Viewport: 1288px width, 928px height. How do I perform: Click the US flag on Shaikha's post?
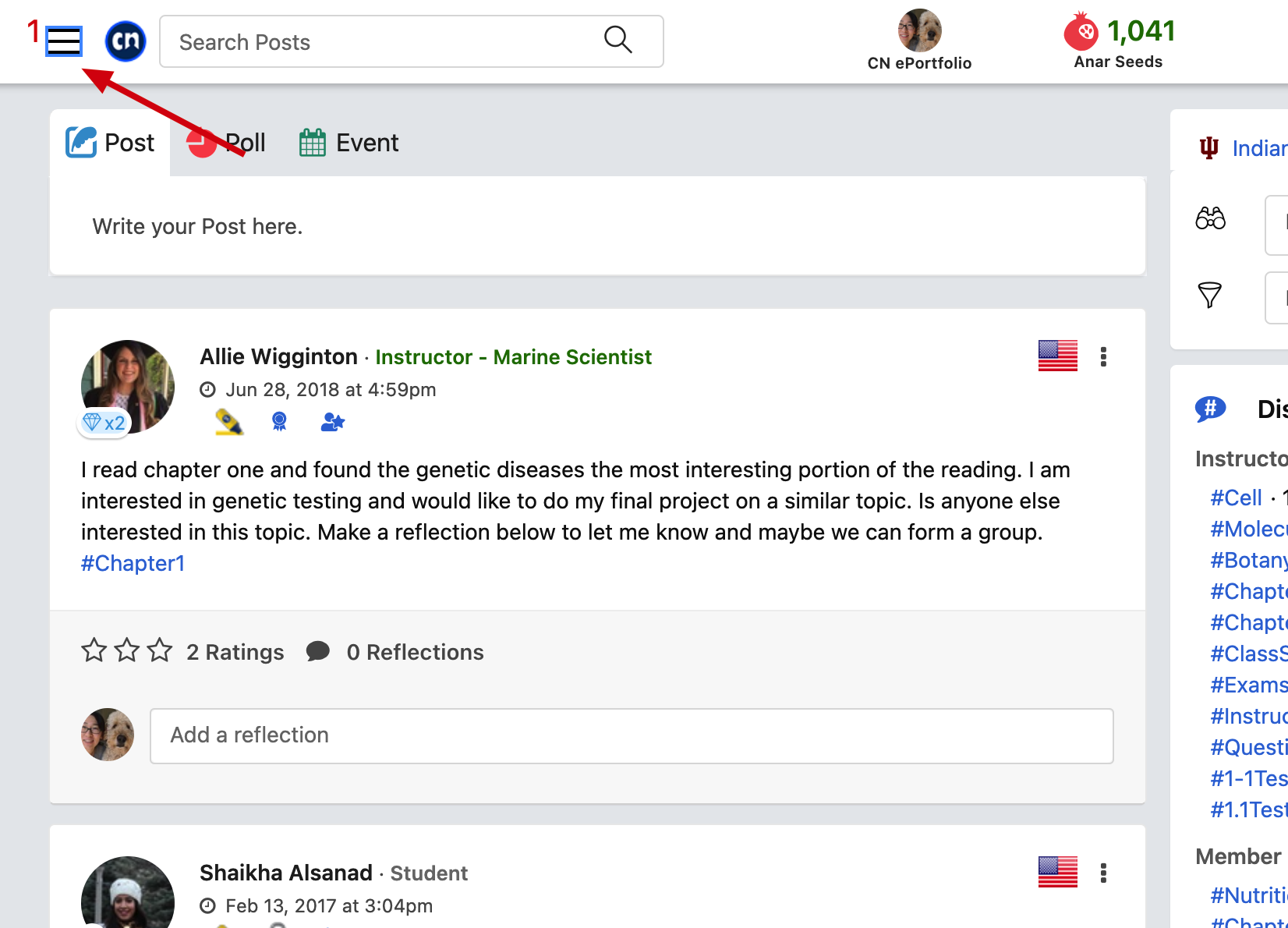click(x=1058, y=872)
